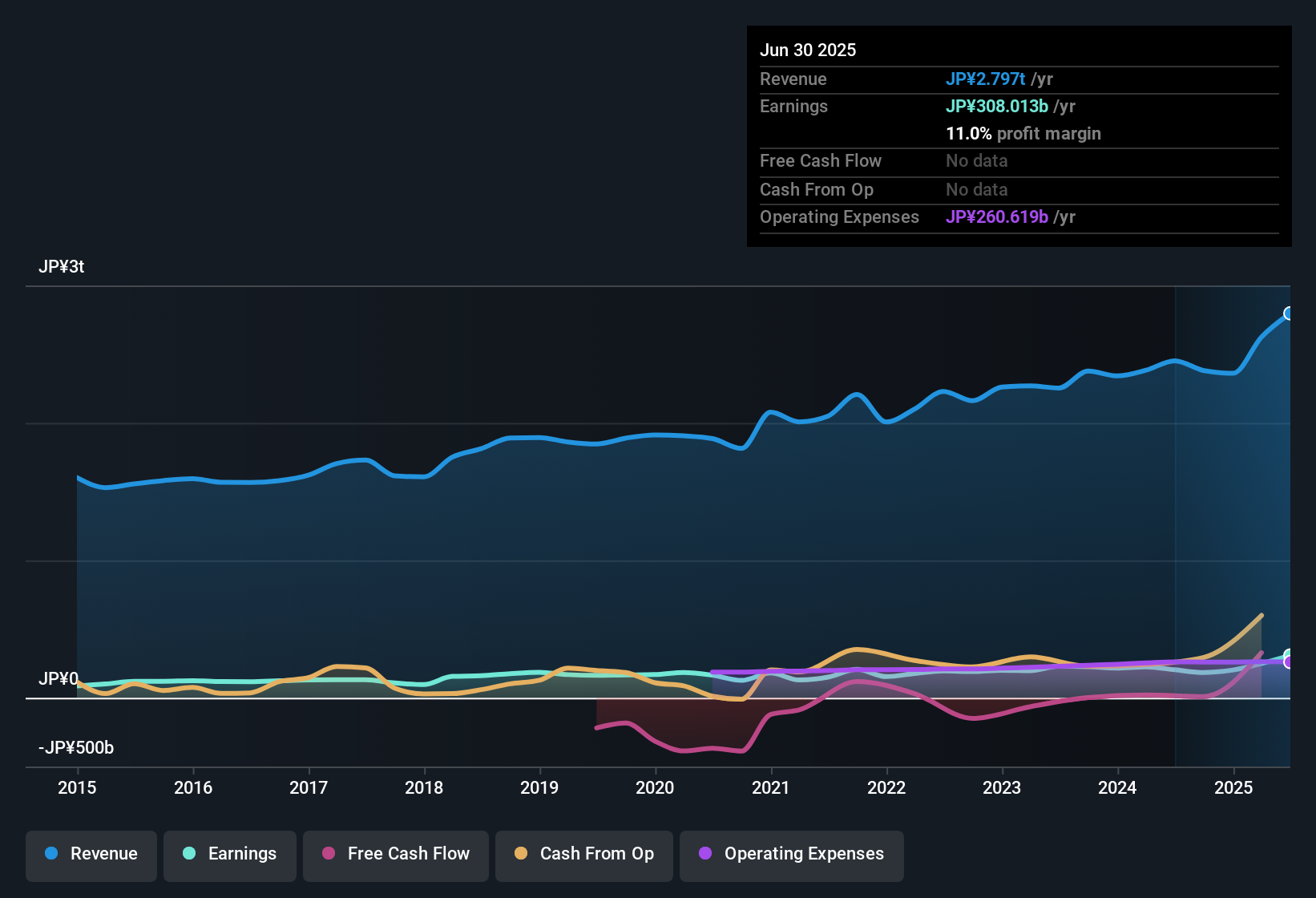
Task: Click the teal Earnings dot icon in legend
Action: tap(189, 854)
